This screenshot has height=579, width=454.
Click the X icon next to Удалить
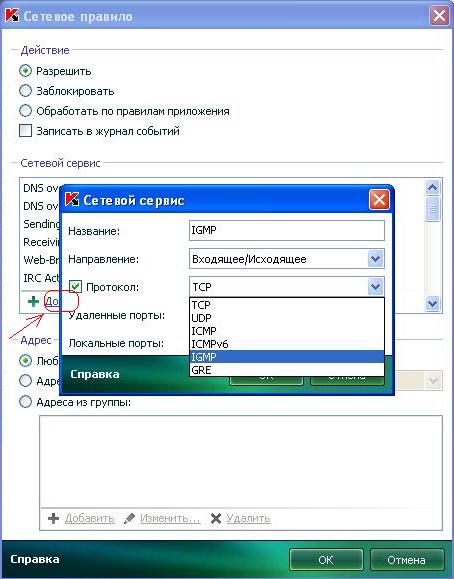tap(216, 518)
